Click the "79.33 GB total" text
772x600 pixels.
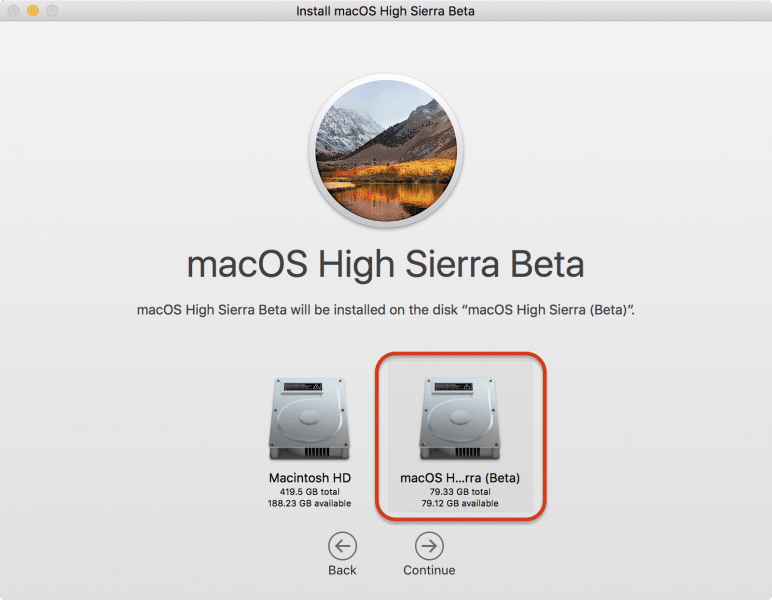460,491
